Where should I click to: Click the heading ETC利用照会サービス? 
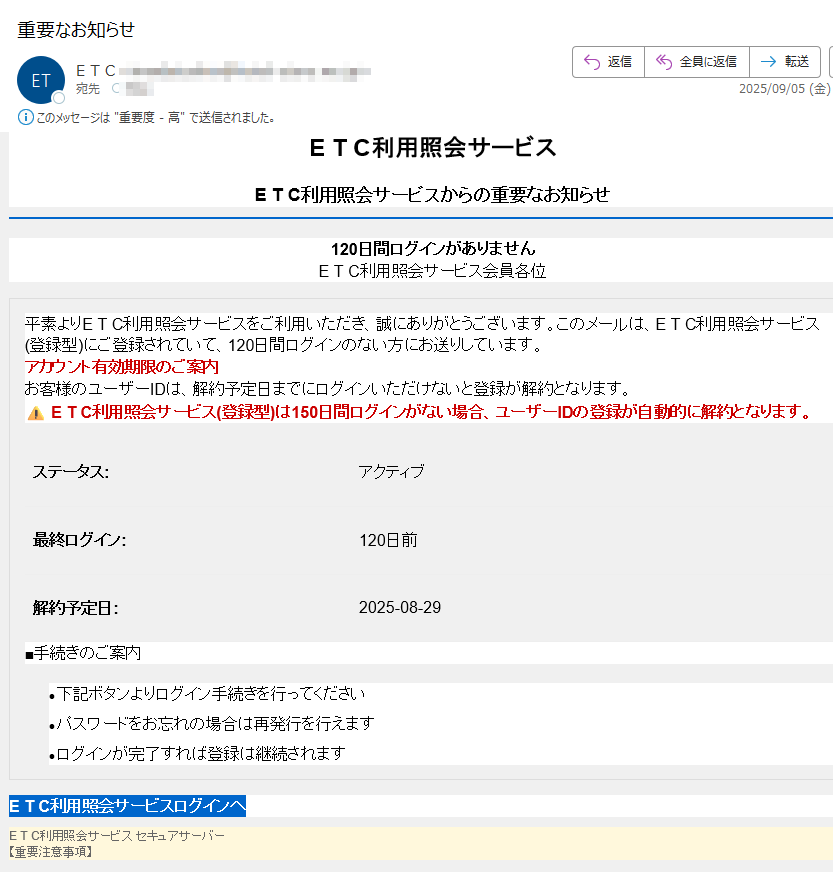point(433,147)
